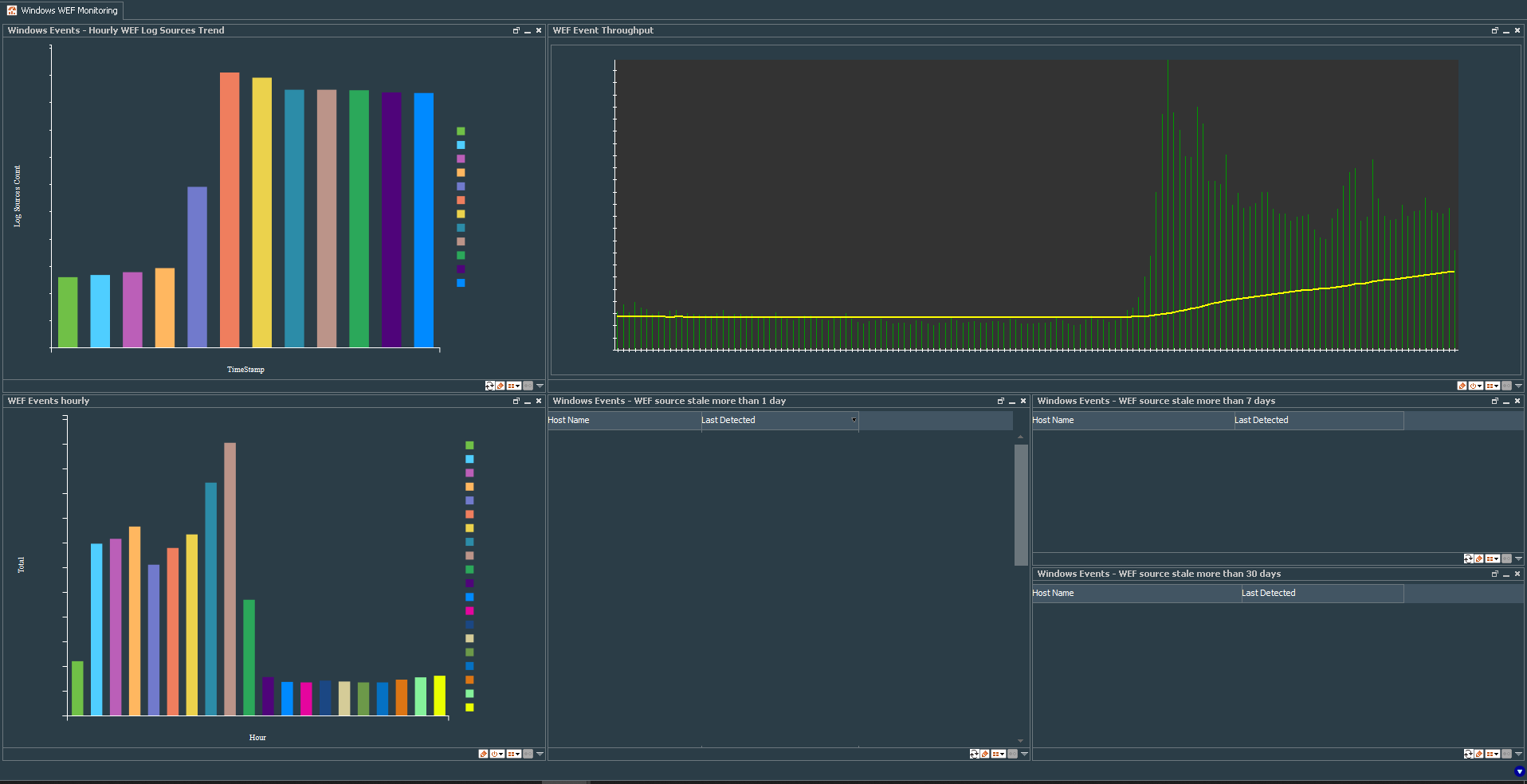
Task: Click the vertical scrollbar in stale 1 day panel
Action: tap(1020, 505)
